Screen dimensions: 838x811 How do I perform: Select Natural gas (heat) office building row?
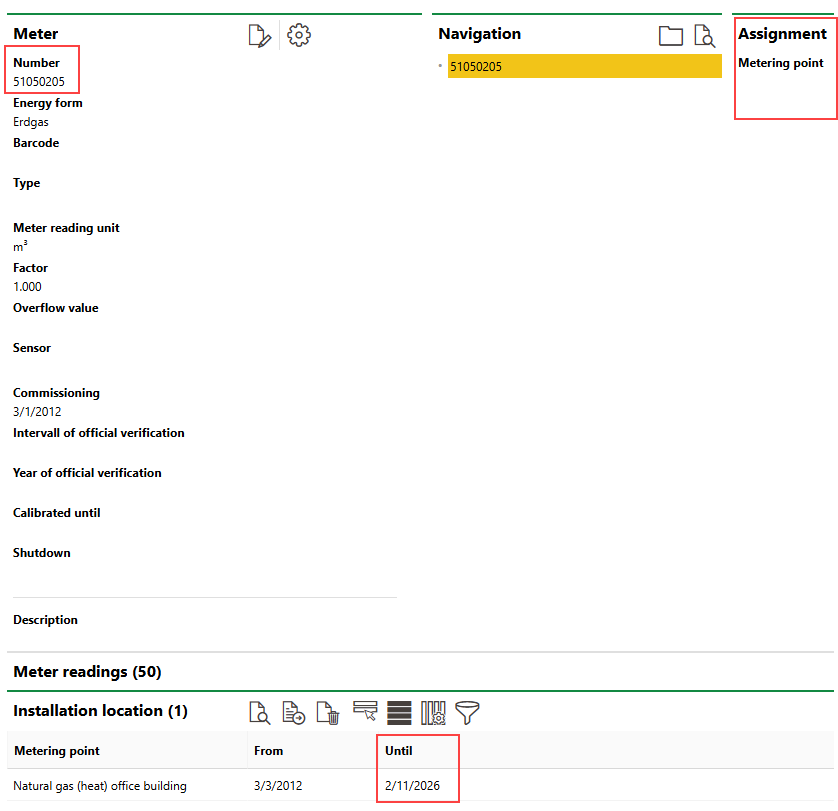[100, 786]
